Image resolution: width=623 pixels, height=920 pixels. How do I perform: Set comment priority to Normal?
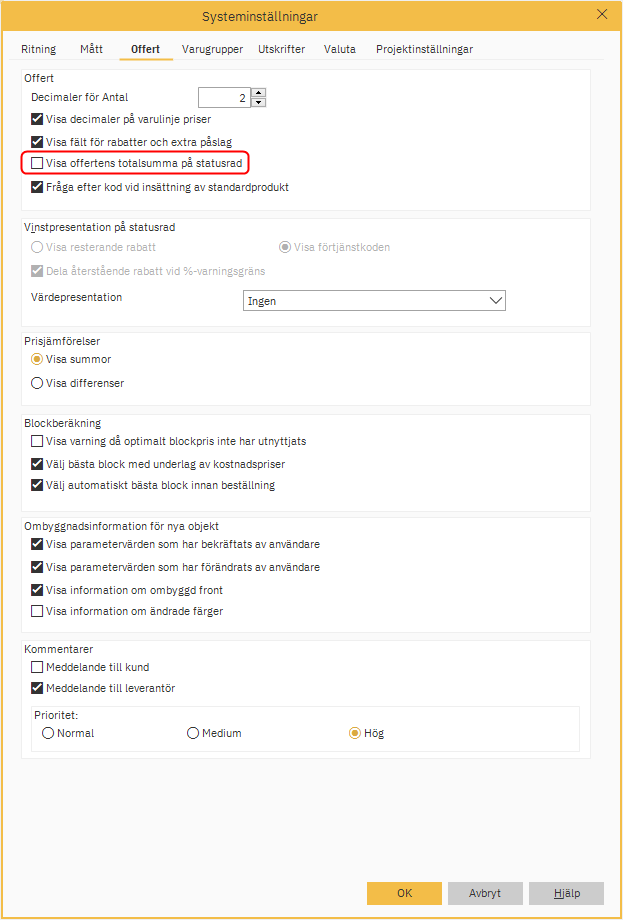point(48,733)
